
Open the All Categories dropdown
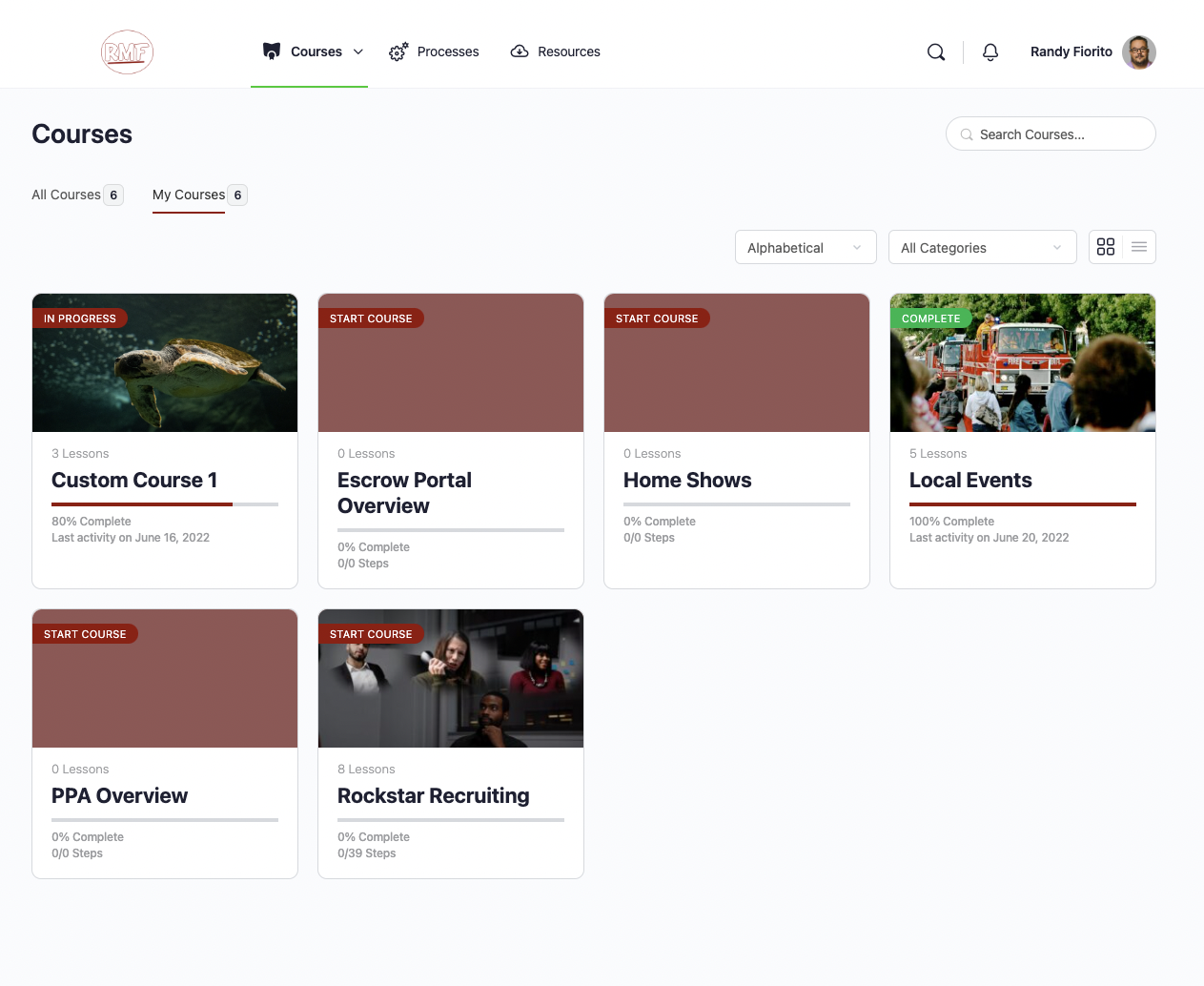pyautogui.click(x=983, y=247)
